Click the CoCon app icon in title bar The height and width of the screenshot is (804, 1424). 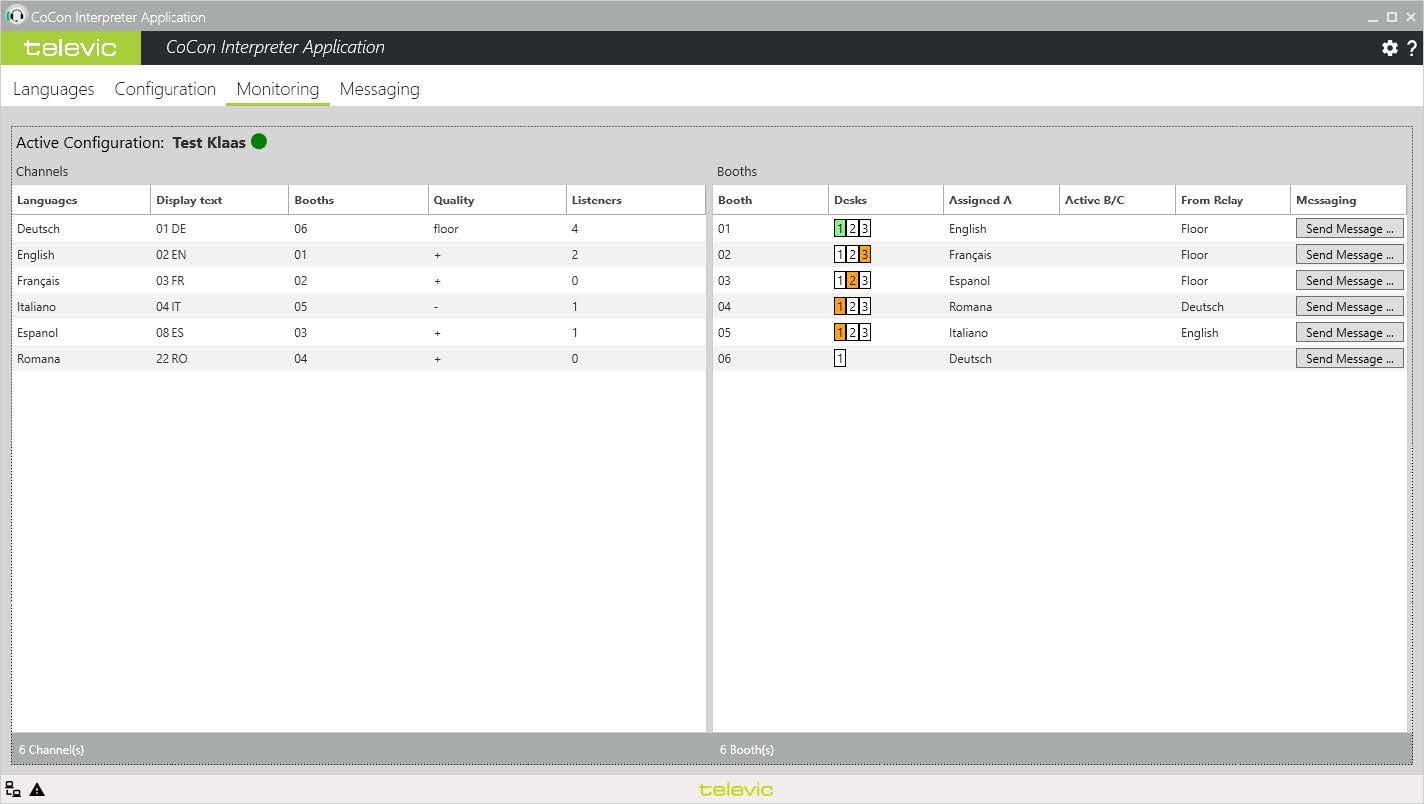15,16
